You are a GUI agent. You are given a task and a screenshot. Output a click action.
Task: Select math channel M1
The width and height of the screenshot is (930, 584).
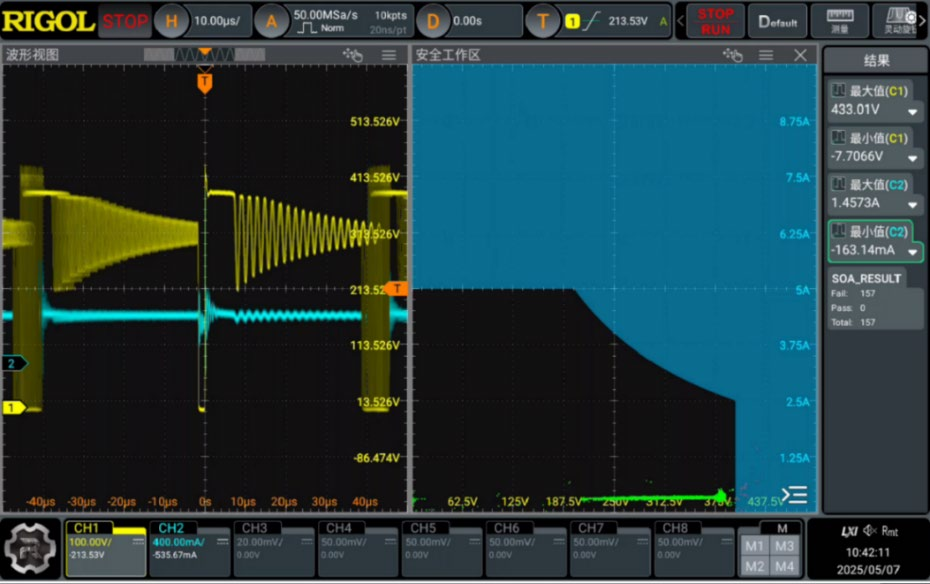coord(754,546)
